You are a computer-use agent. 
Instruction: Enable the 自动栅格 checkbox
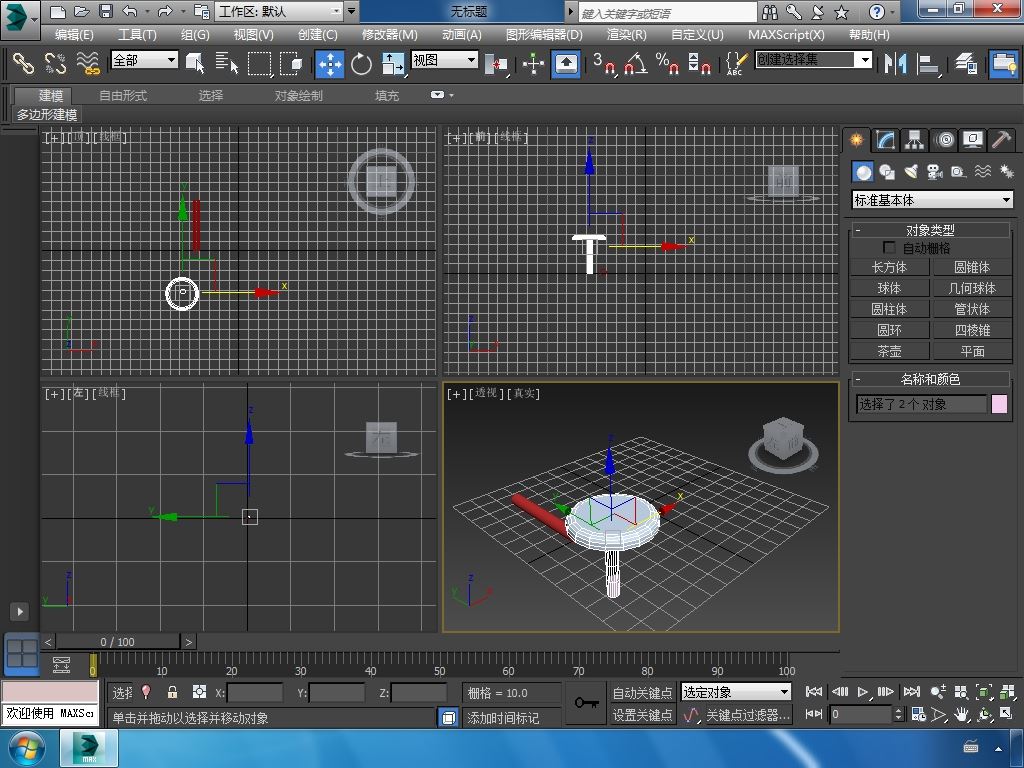[889, 248]
